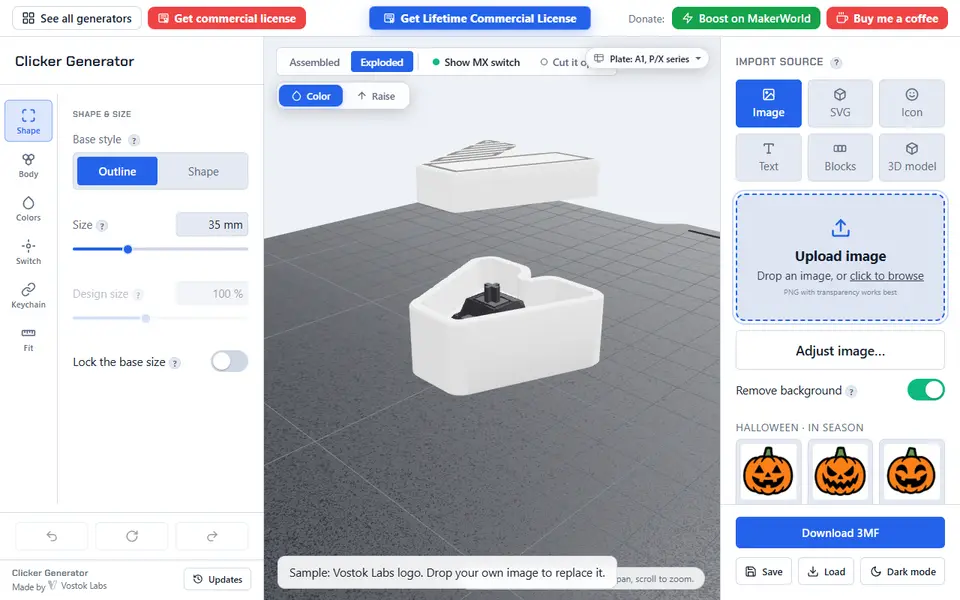This screenshot has height=600, width=960.
Task: Click Get Lifetime Commercial License button
Action: pos(480,18)
